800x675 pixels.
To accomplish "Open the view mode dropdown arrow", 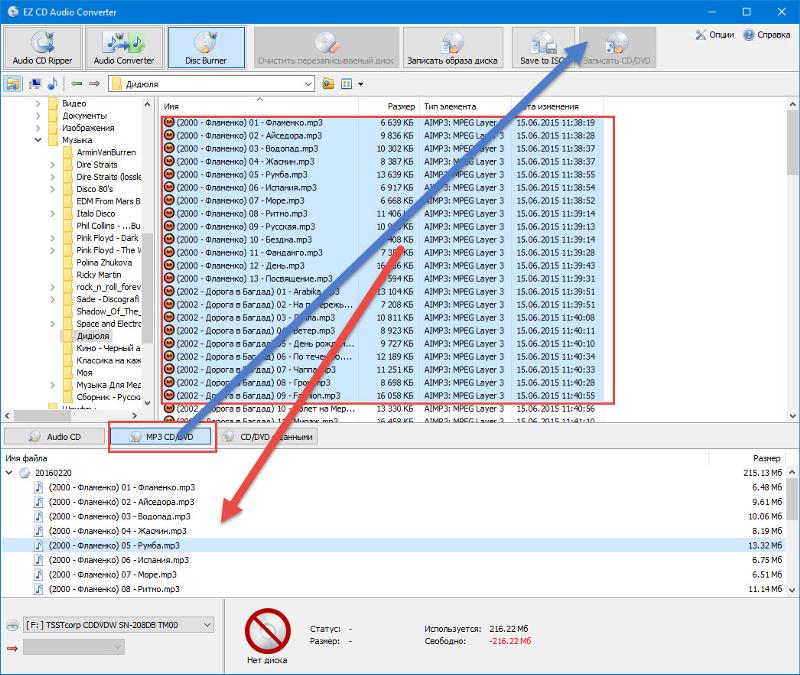I will [x=361, y=84].
